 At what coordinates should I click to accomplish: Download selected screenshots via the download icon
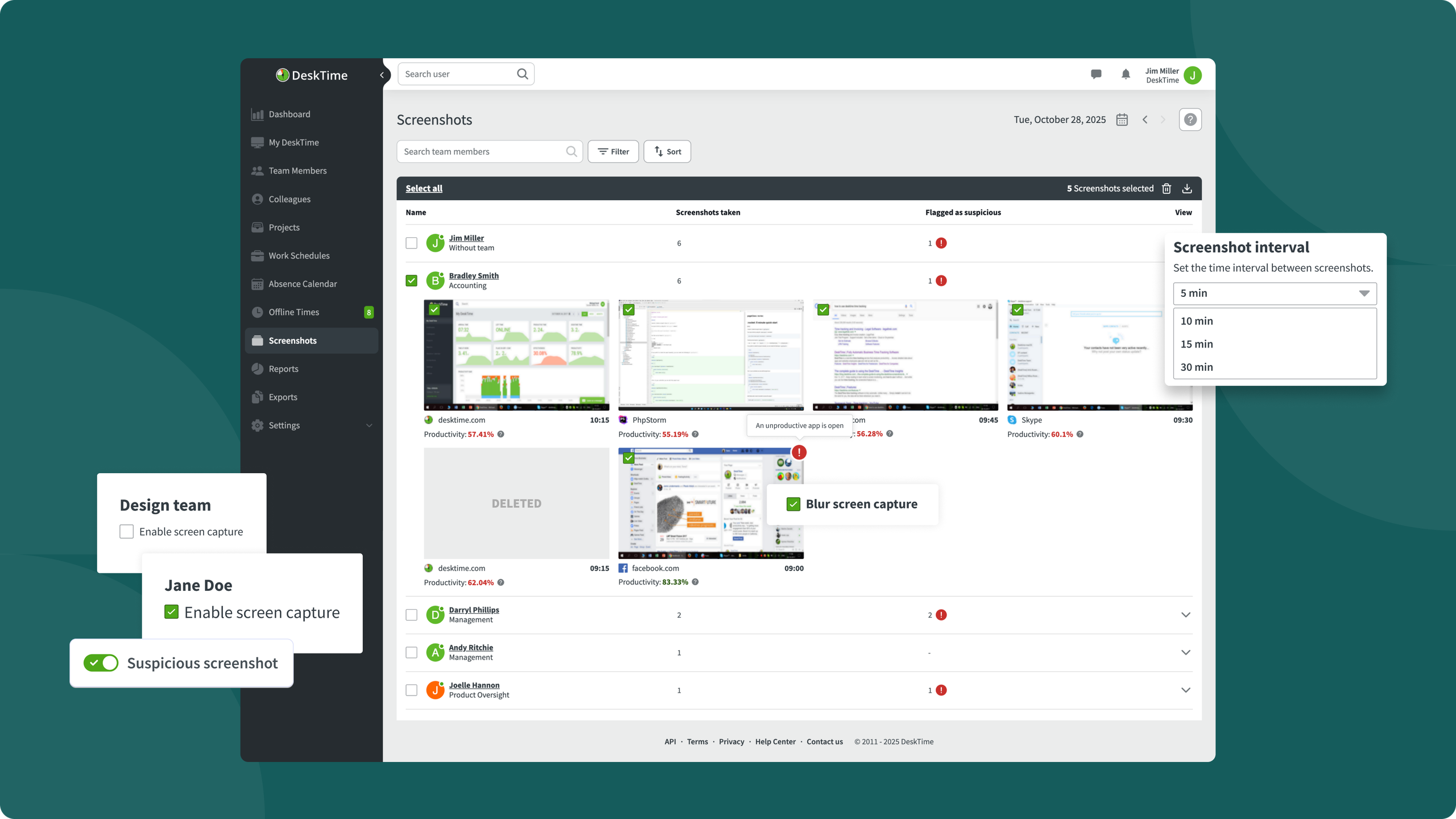pos(1187,188)
